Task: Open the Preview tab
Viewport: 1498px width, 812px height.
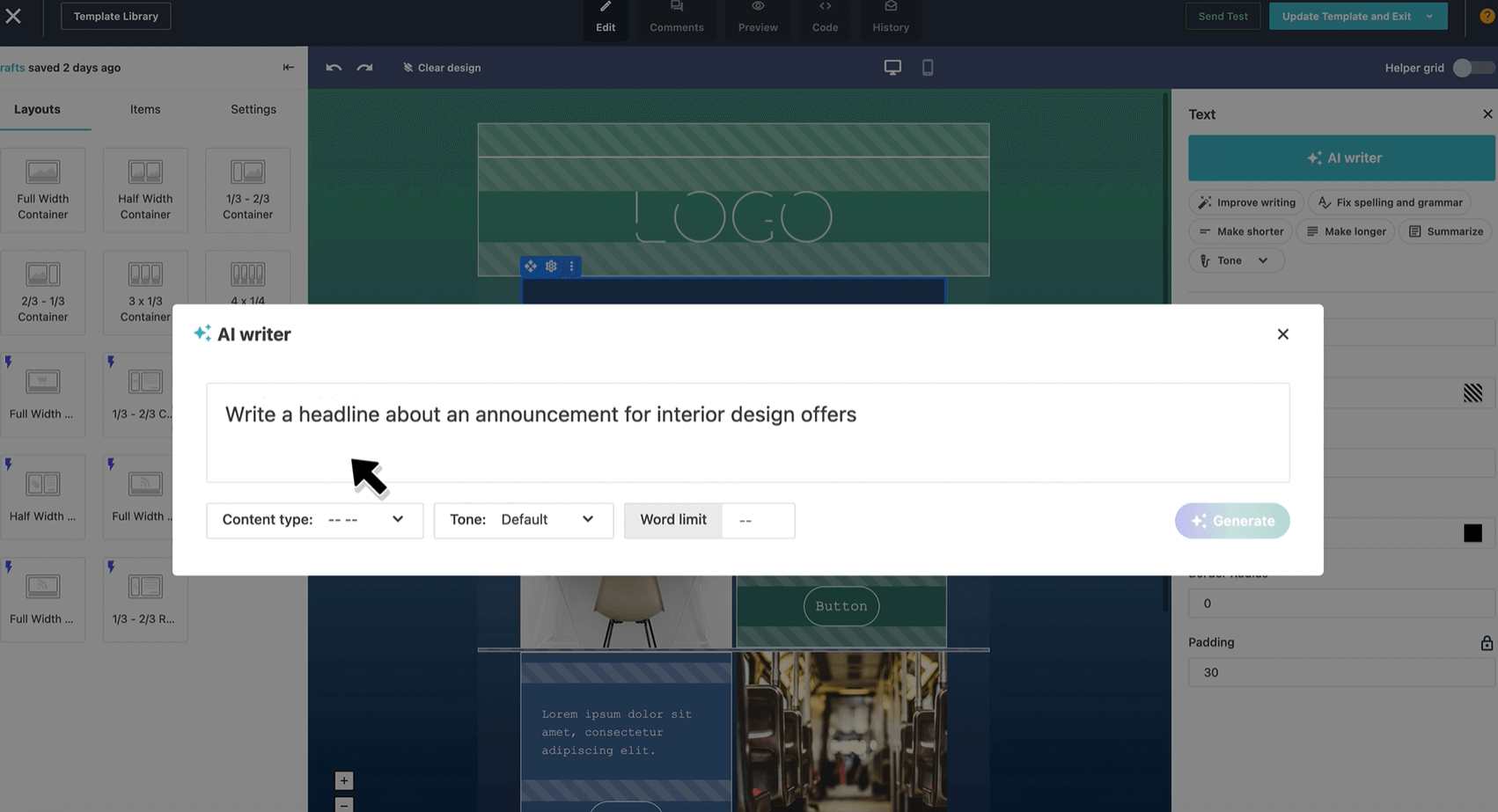Action: 758,18
